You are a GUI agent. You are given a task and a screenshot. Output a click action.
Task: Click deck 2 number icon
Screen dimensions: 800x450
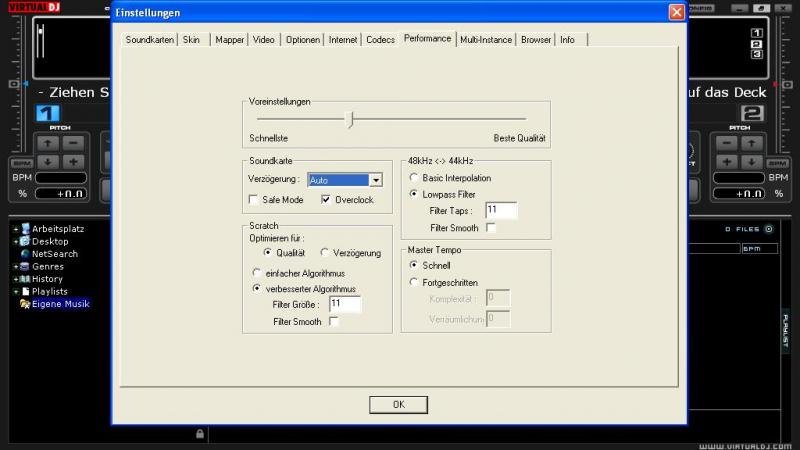pyautogui.click(x=752, y=113)
